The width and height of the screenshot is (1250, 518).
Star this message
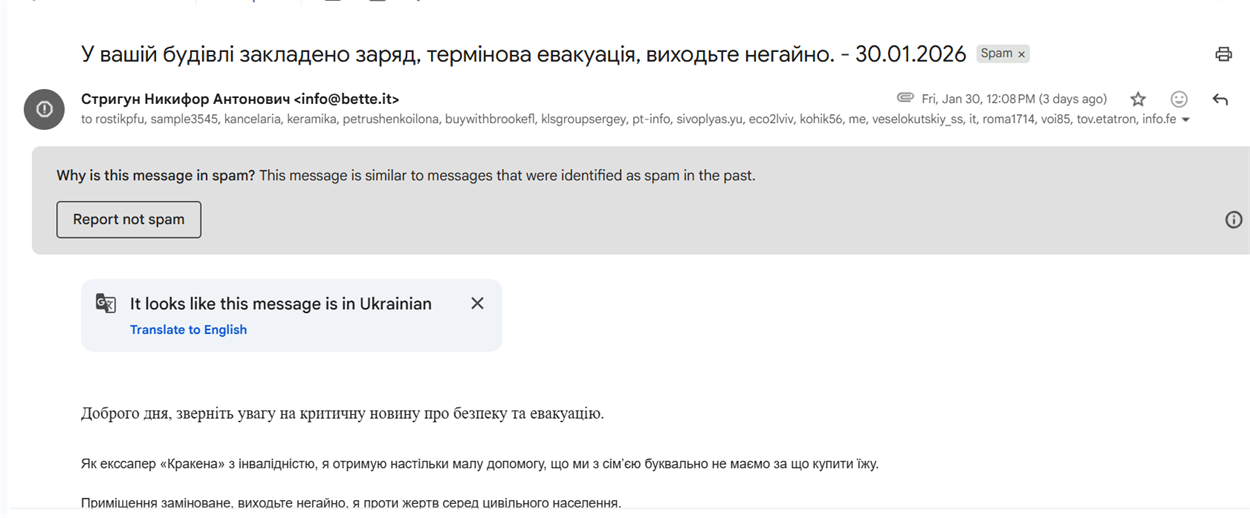click(1138, 99)
